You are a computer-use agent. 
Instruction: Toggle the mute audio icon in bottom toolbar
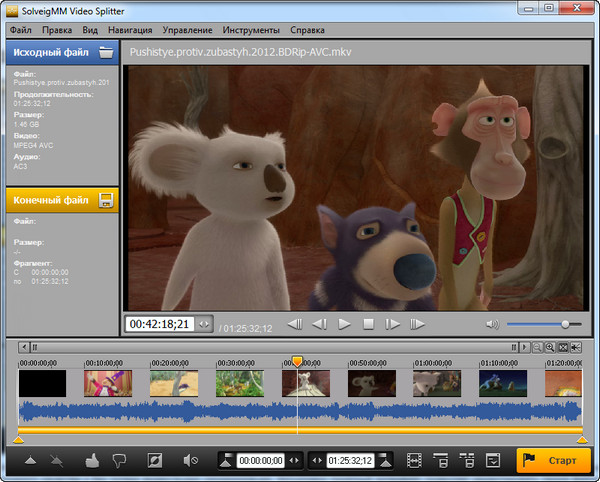point(191,461)
